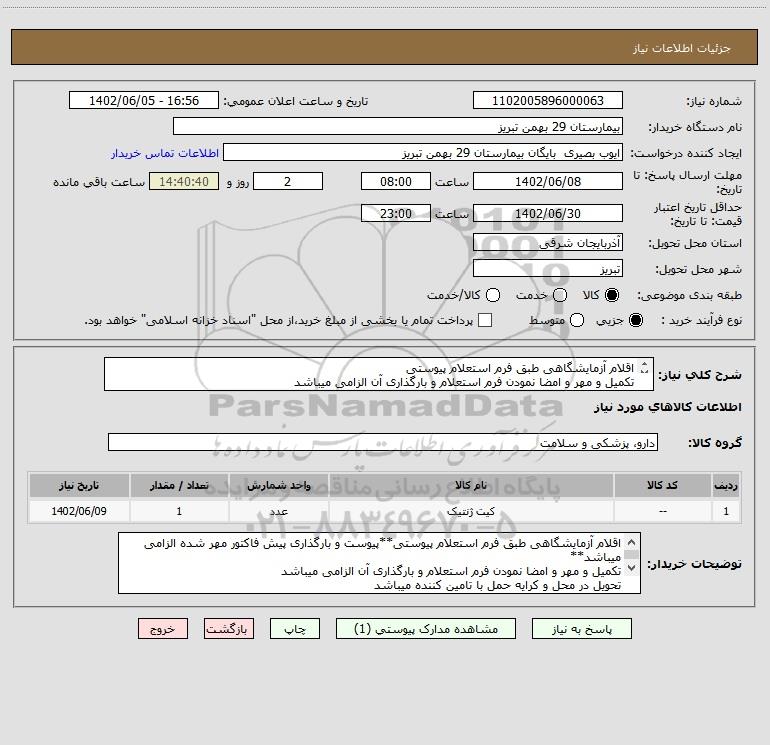
Task: Click the down arrow of buyer description scrollbar
Action: 632,567
